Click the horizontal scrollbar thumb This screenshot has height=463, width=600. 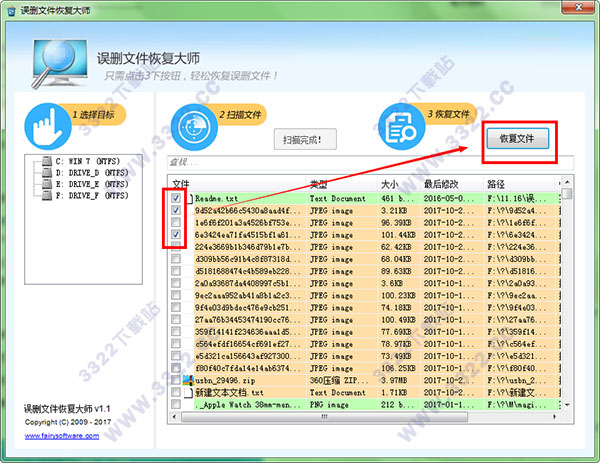(x=324, y=417)
